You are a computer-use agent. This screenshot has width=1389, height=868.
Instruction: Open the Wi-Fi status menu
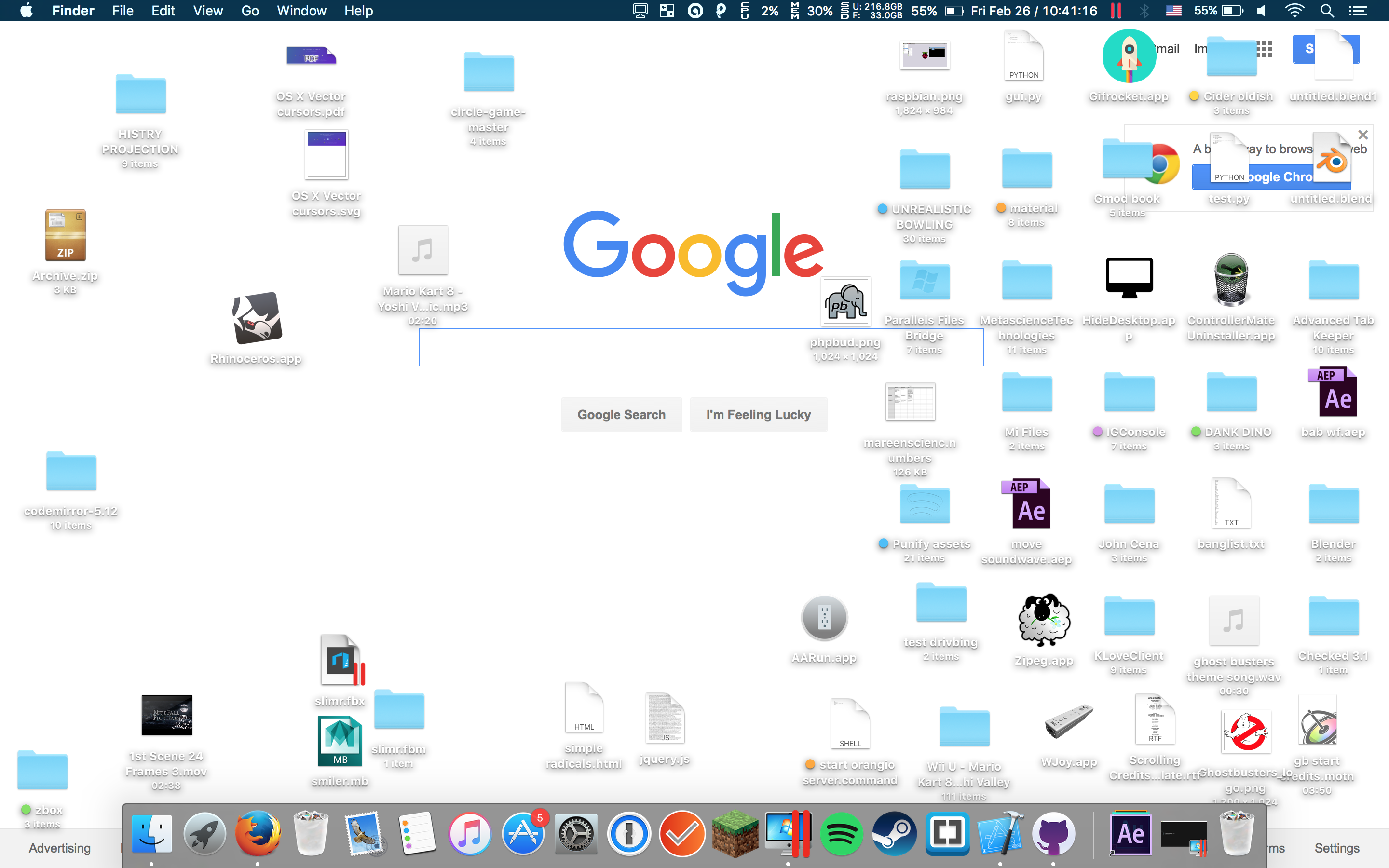pos(1294,11)
